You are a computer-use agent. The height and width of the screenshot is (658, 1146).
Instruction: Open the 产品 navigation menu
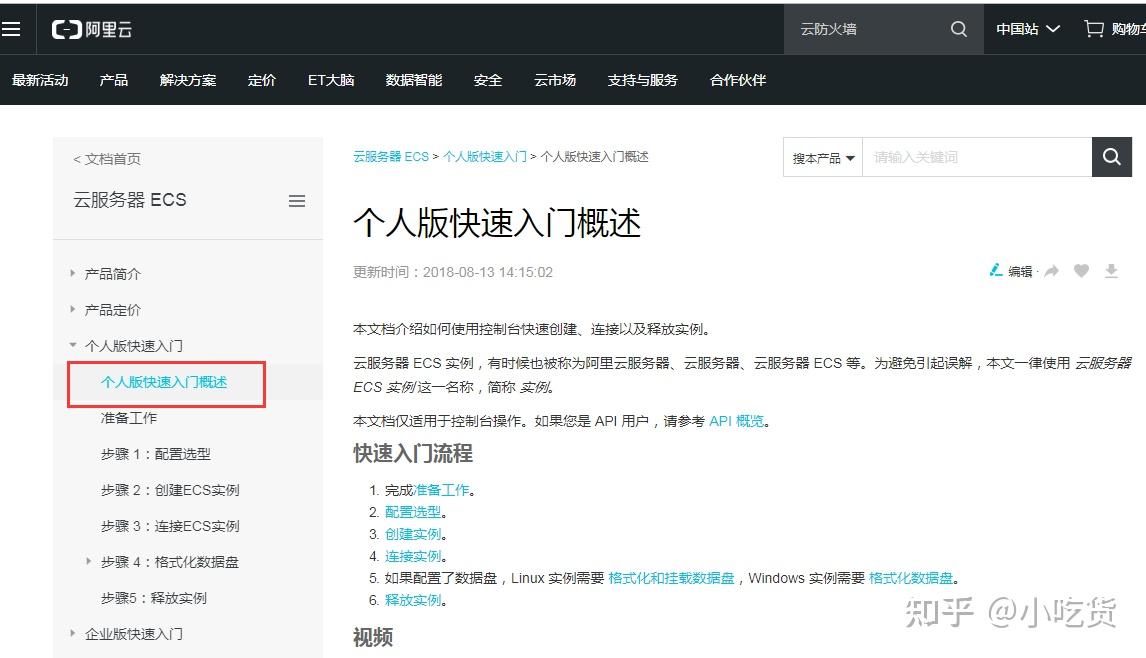tap(113, 80)
